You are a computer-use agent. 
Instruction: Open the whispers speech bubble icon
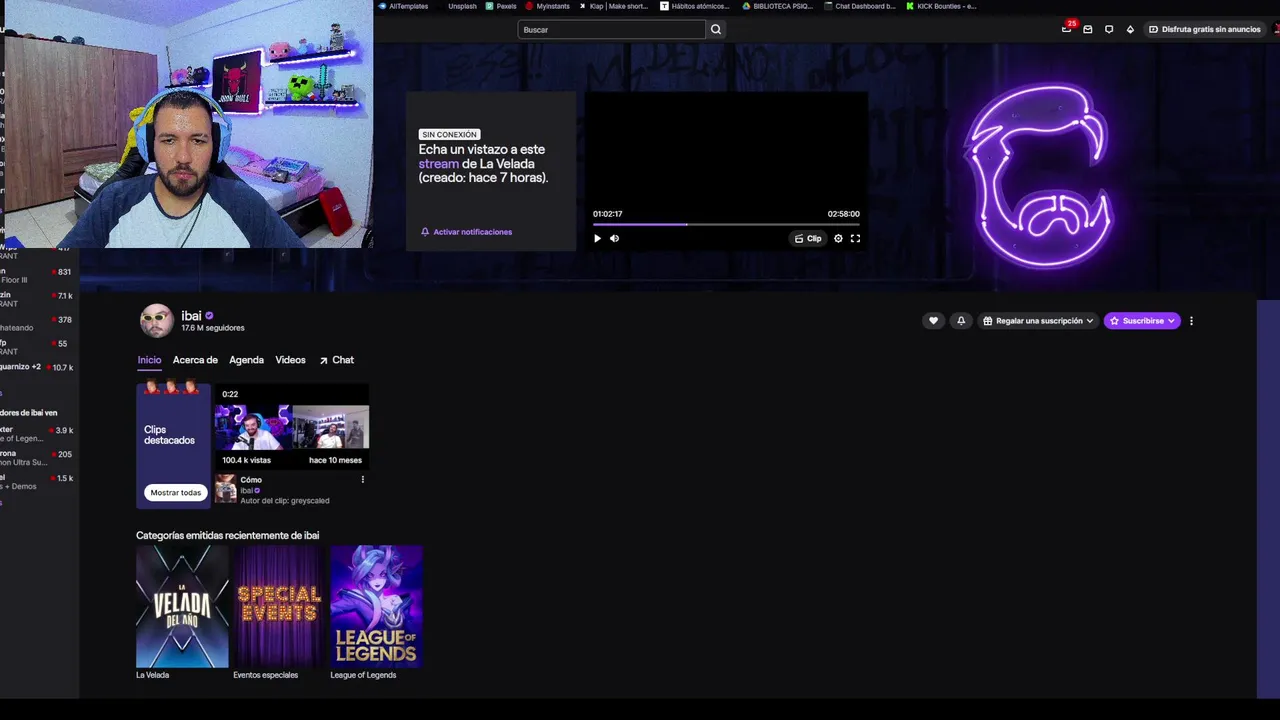coord(1109,29)
